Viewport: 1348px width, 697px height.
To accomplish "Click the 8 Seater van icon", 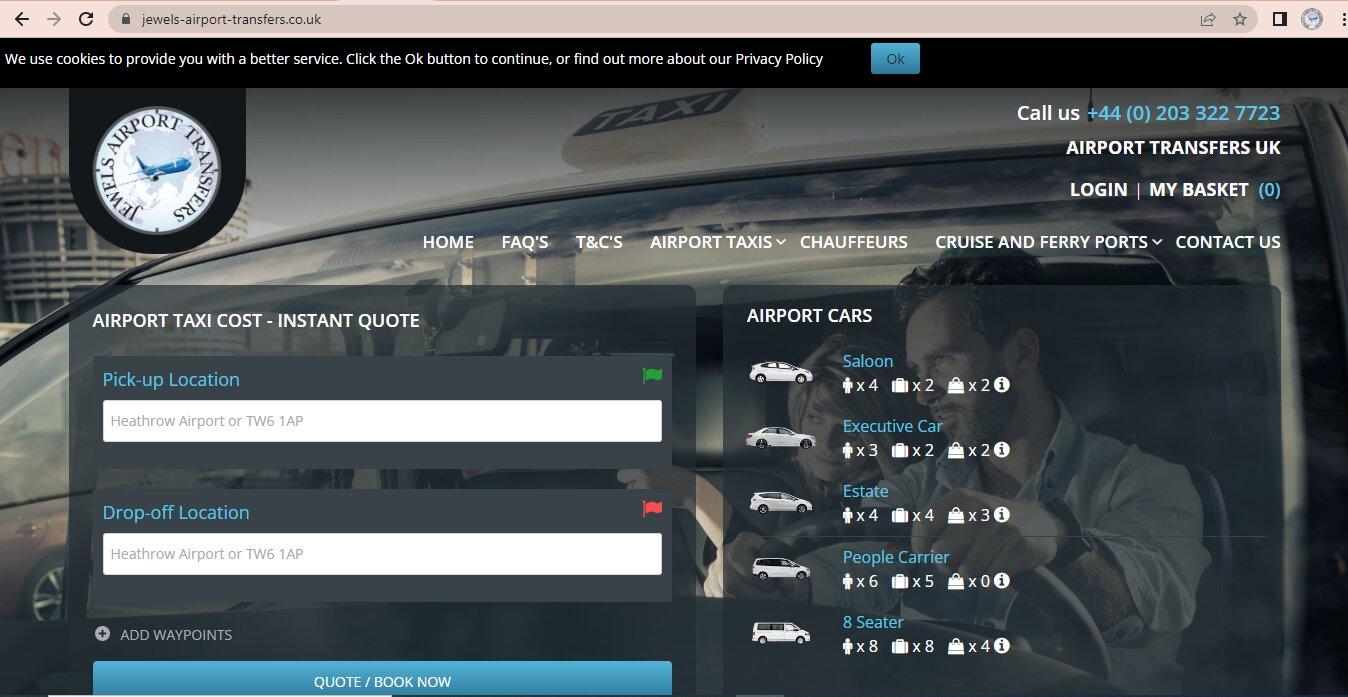I will 781,633.
